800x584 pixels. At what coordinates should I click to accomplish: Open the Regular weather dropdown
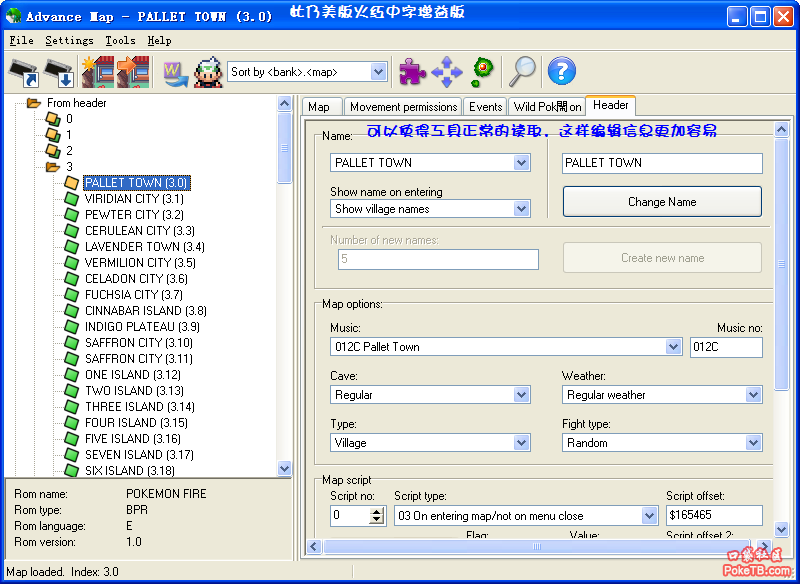coord(753,395)
